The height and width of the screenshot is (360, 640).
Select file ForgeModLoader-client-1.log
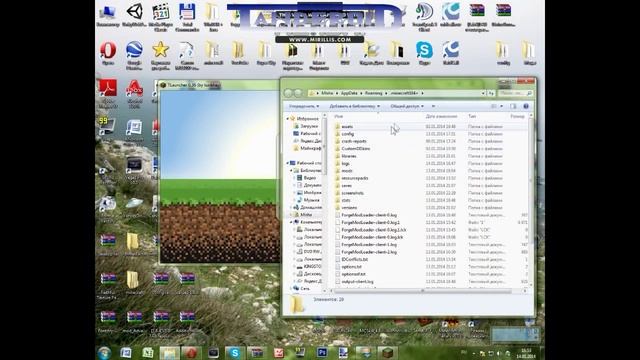coord(369,244)
